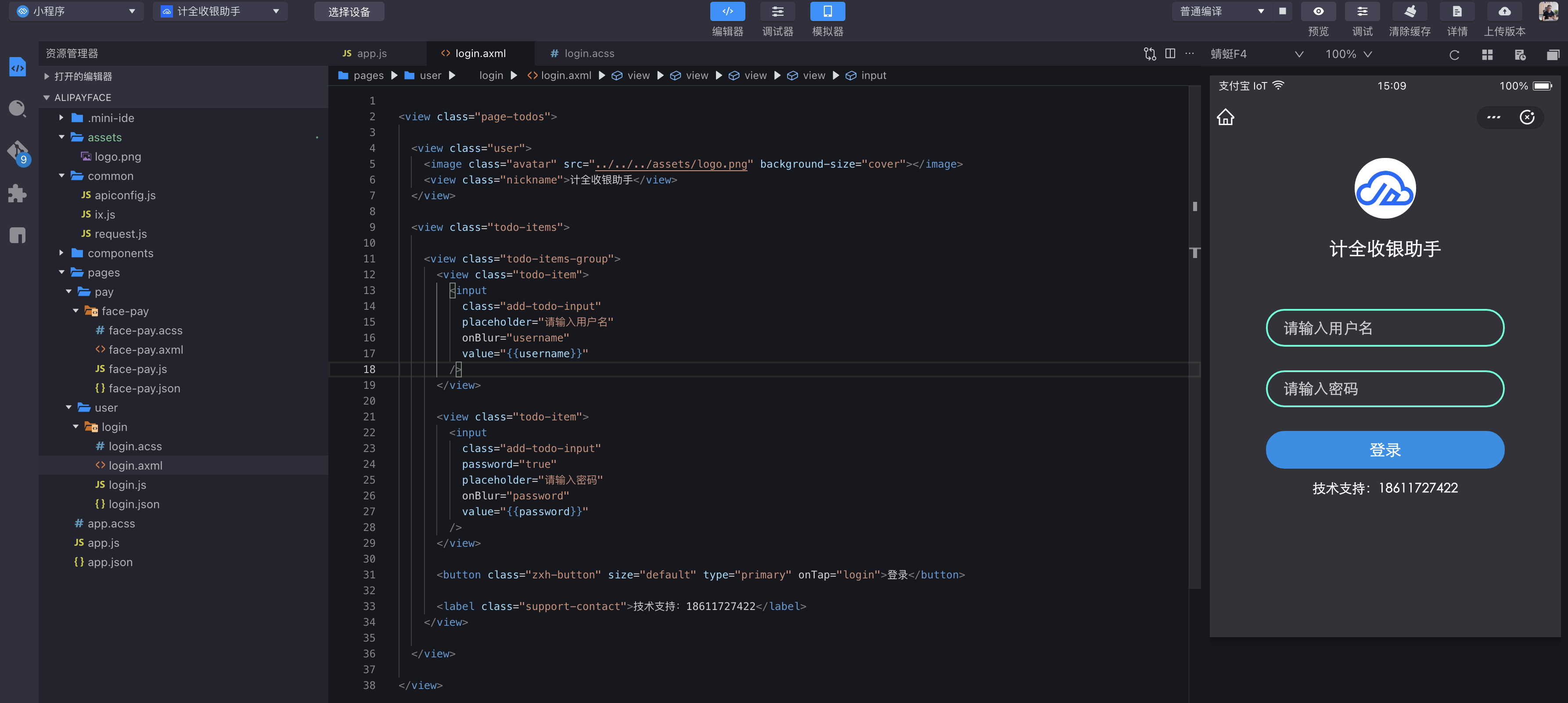Open the 100% zoom dropdown
The image size is (1568, 703).
pyautogui.click(x=1348, y=54)
